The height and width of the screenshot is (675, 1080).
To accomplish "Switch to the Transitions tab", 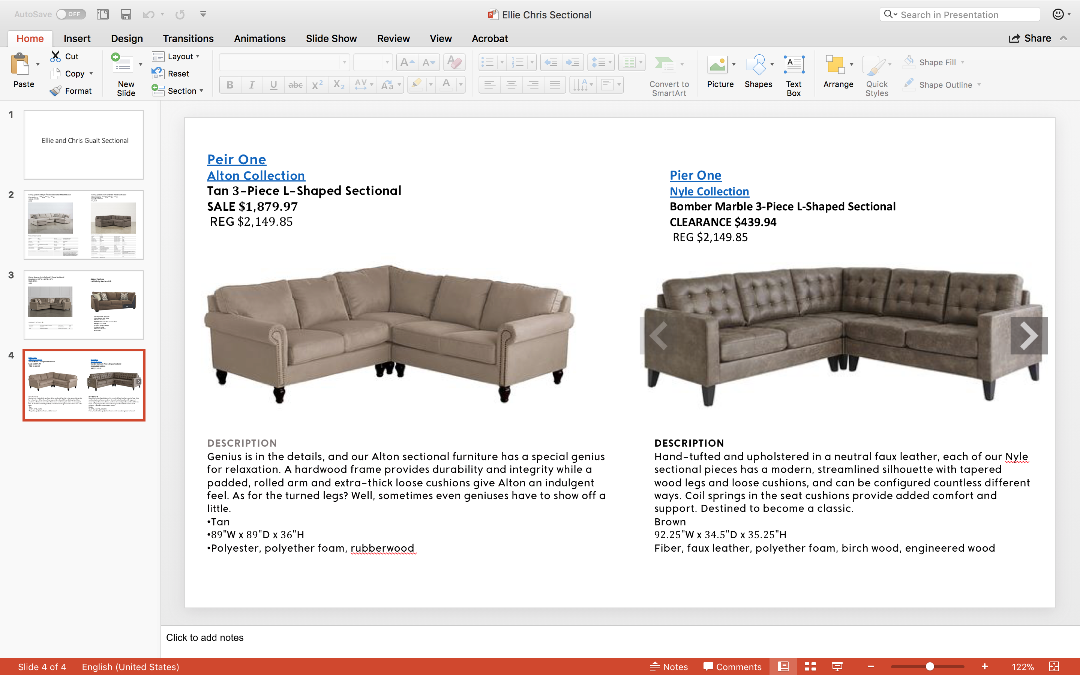I will [x=188, y=39].
